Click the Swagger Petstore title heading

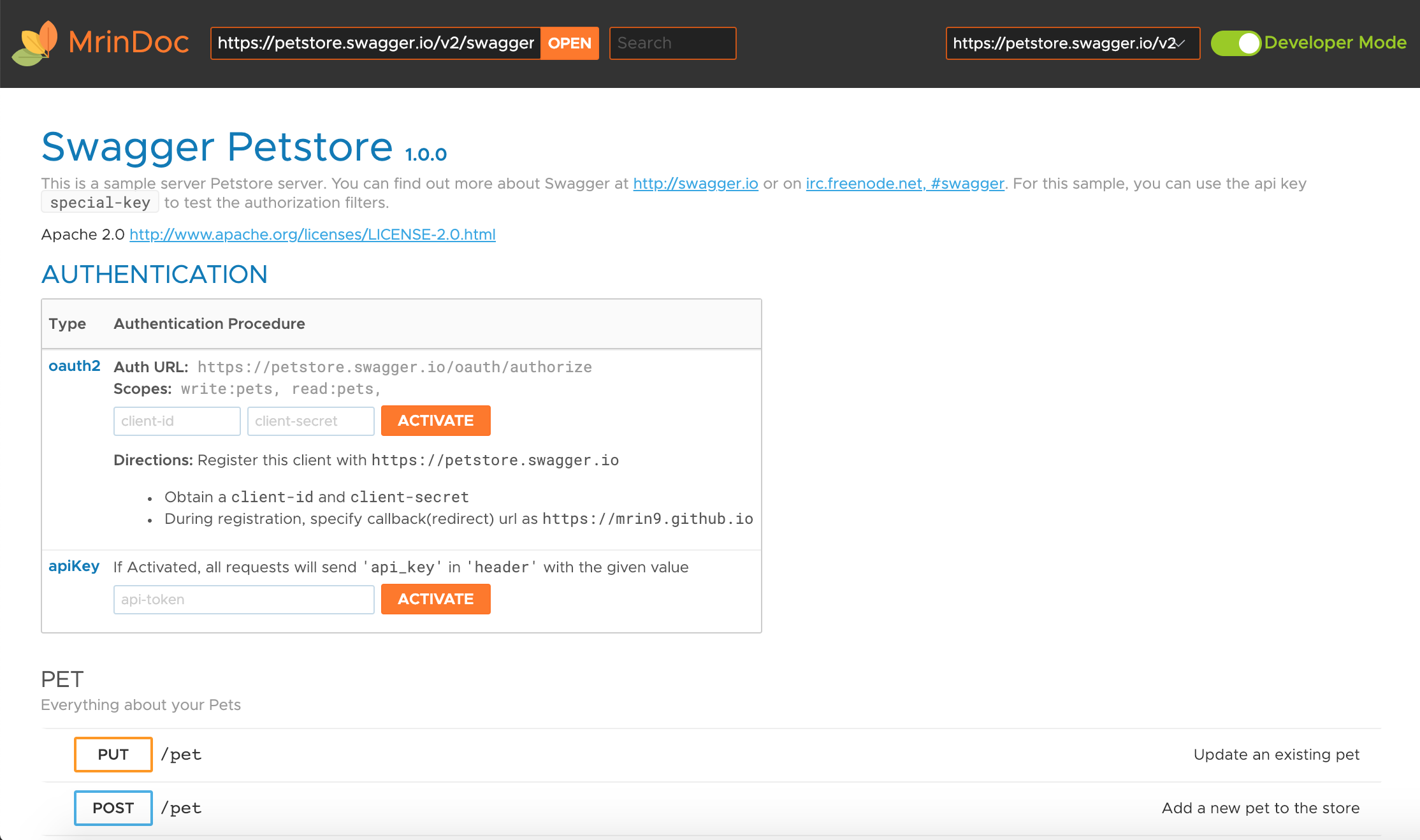click(x=217, y=147)
